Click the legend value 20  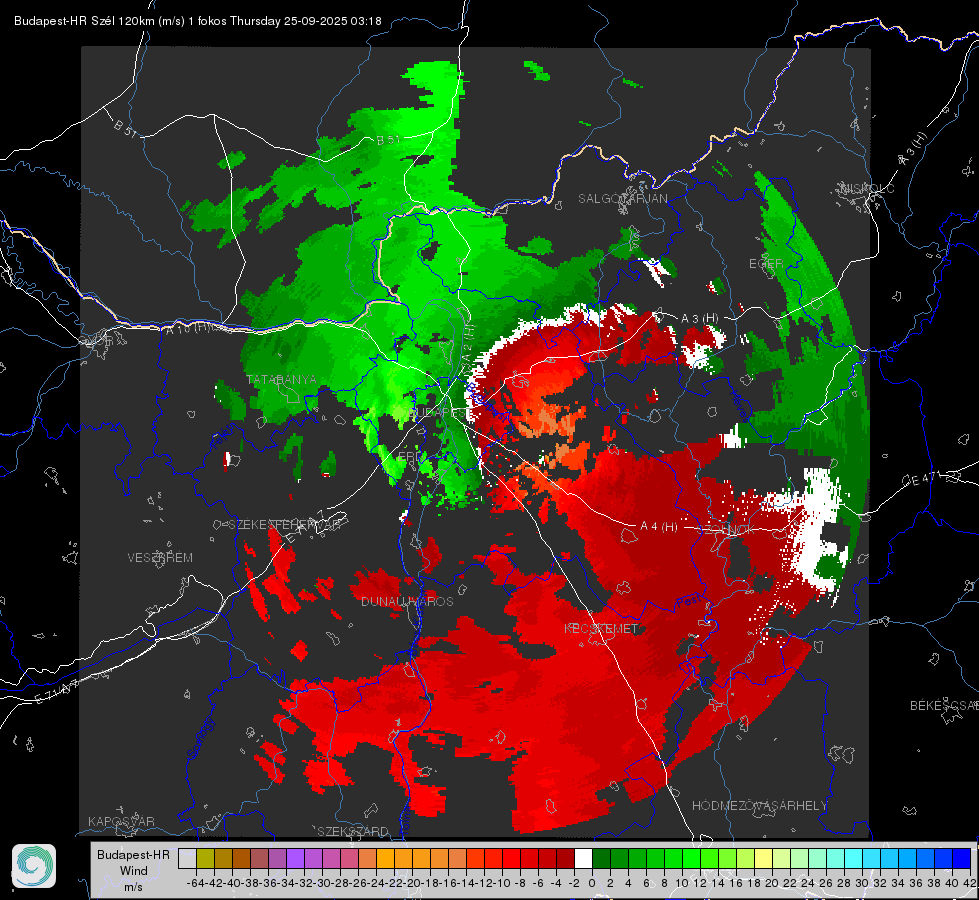click(x=772, y=883)
